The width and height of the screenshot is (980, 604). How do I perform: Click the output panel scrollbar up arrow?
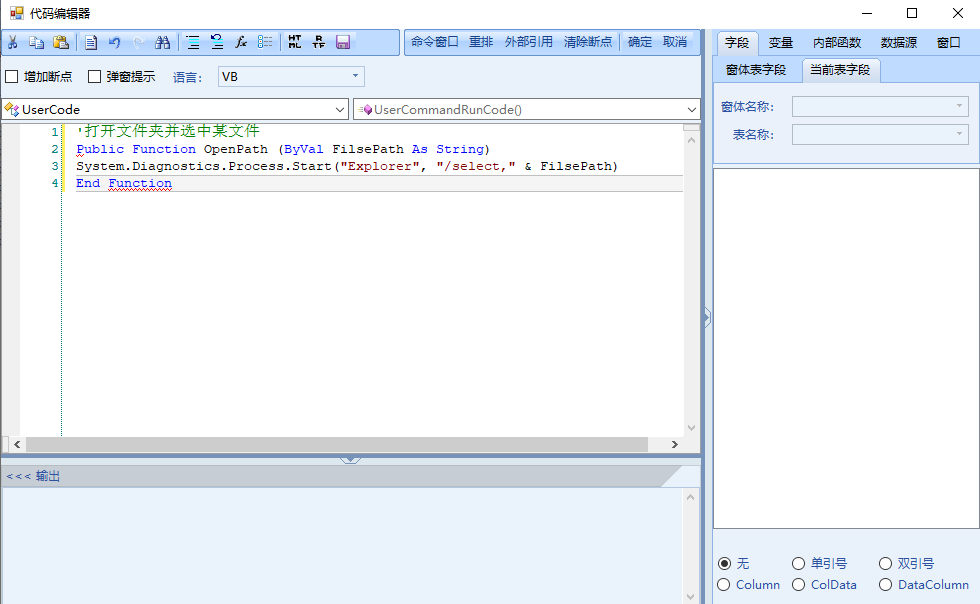691,498
